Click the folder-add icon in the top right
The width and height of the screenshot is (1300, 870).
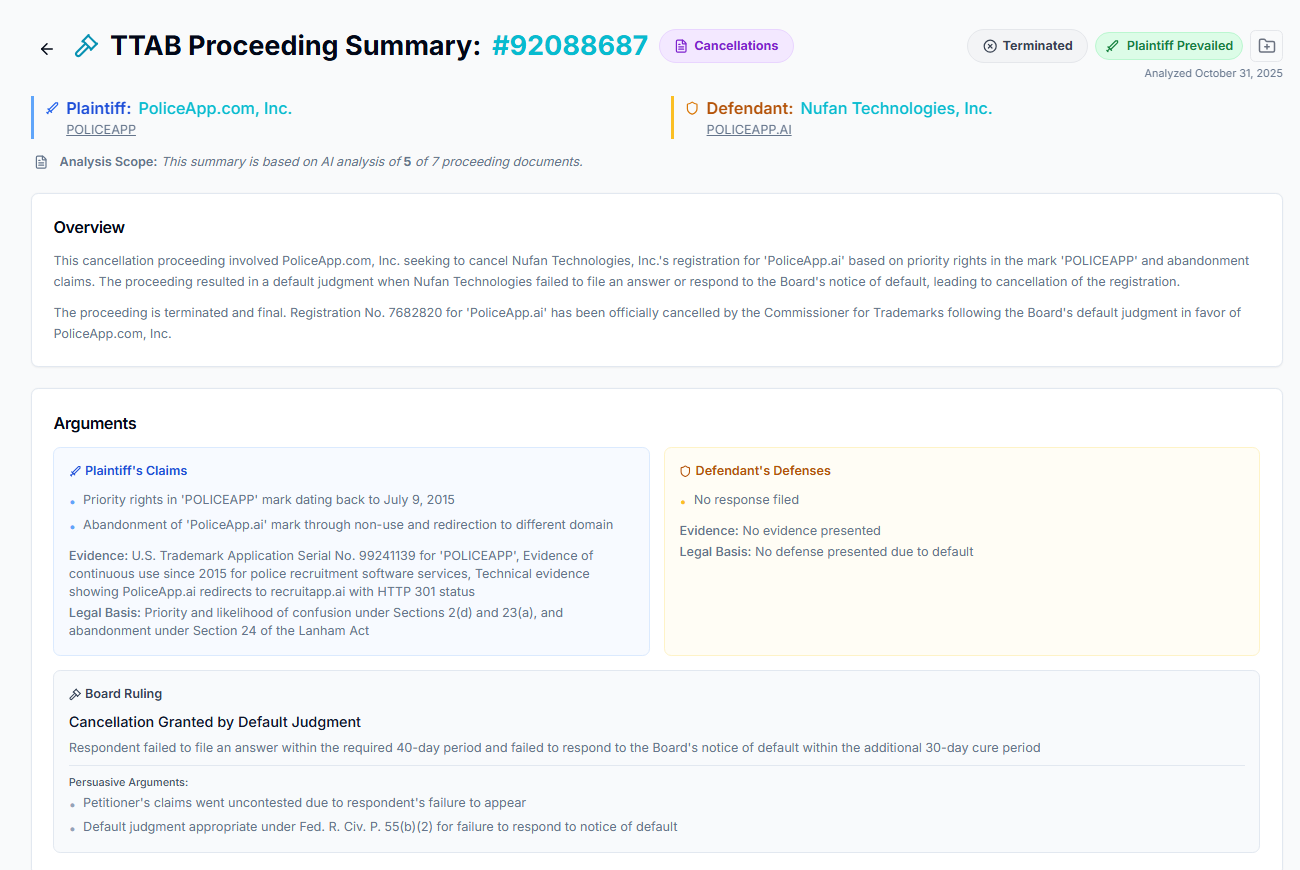pos(1266,45)
